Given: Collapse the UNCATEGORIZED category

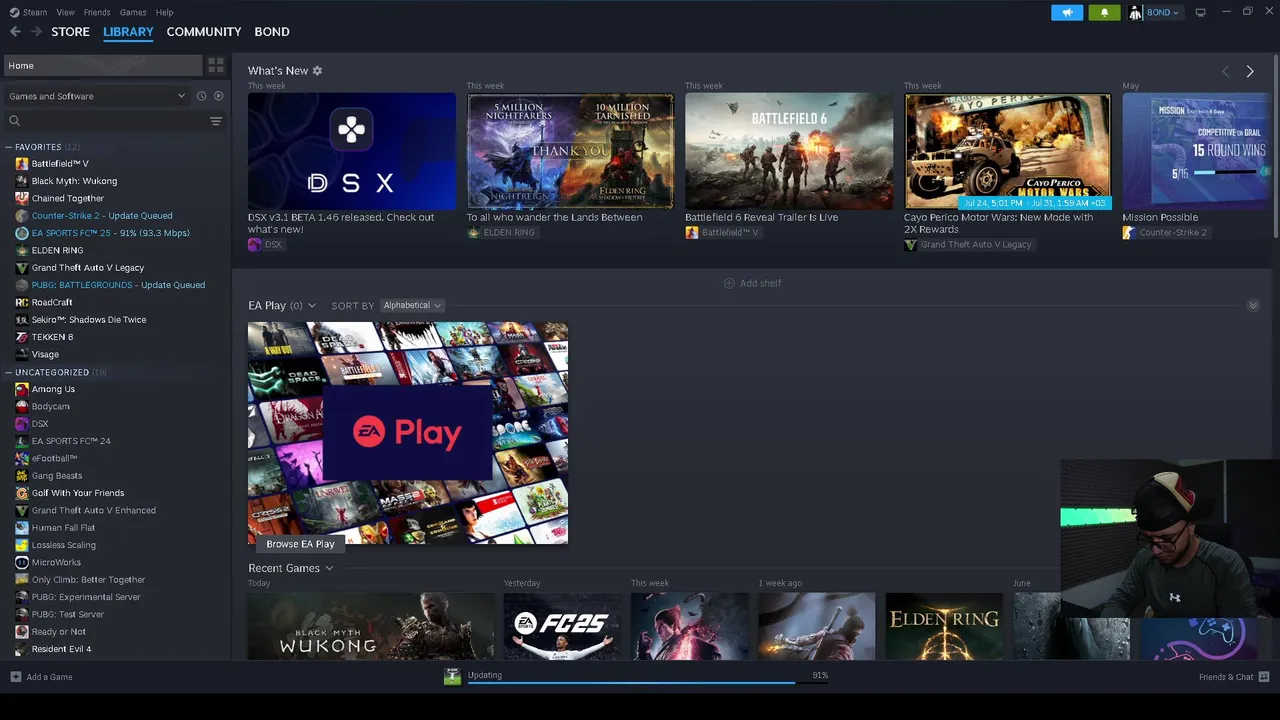Looking at the screenshot, I should point(8,372).
